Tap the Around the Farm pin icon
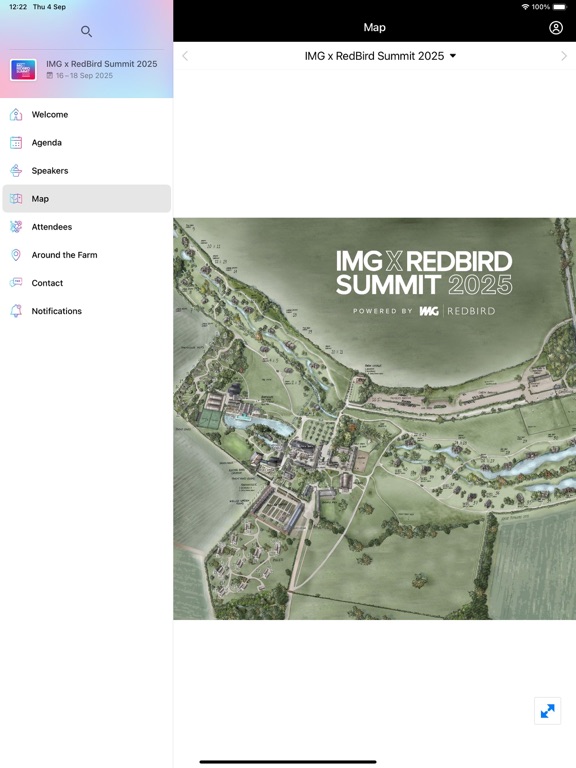The width and height of the screenshot is (576, 768). (x=16, y=255)
